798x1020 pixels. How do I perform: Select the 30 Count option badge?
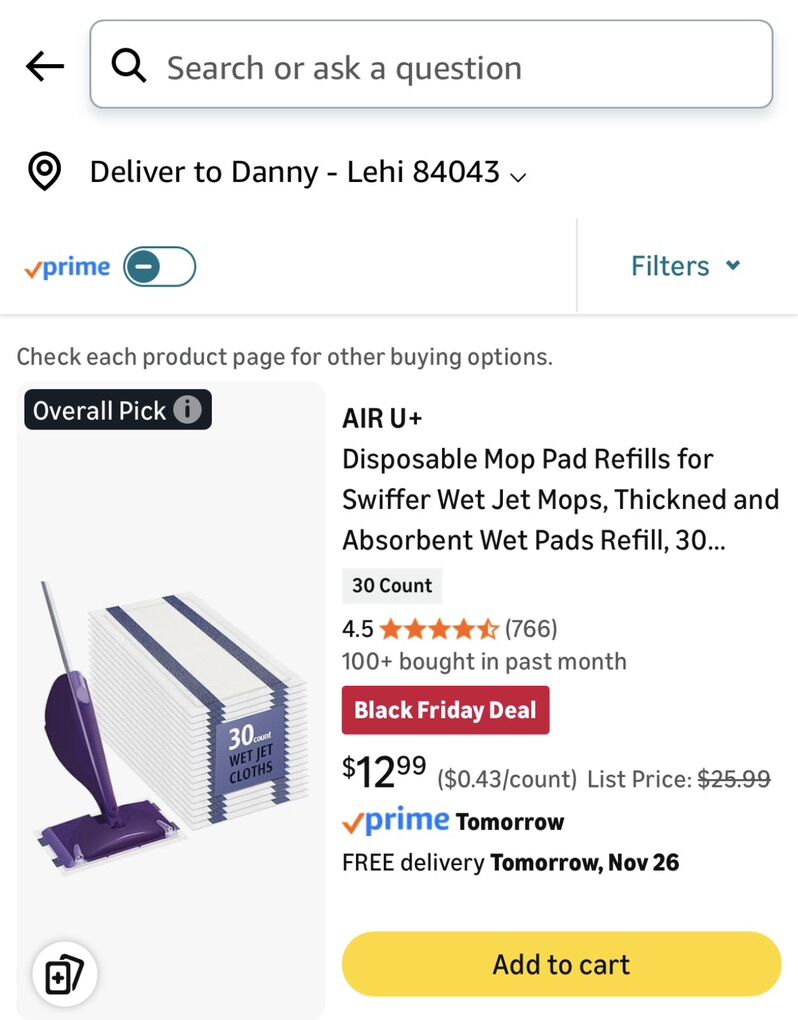tap(392, 586)
